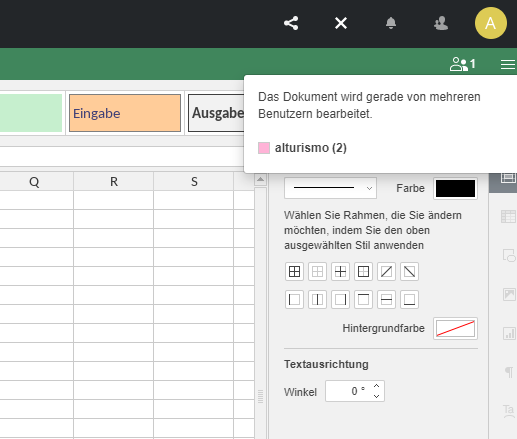517x439 pixels.
Task: Apply inner horizontal border
Action: 386,299
